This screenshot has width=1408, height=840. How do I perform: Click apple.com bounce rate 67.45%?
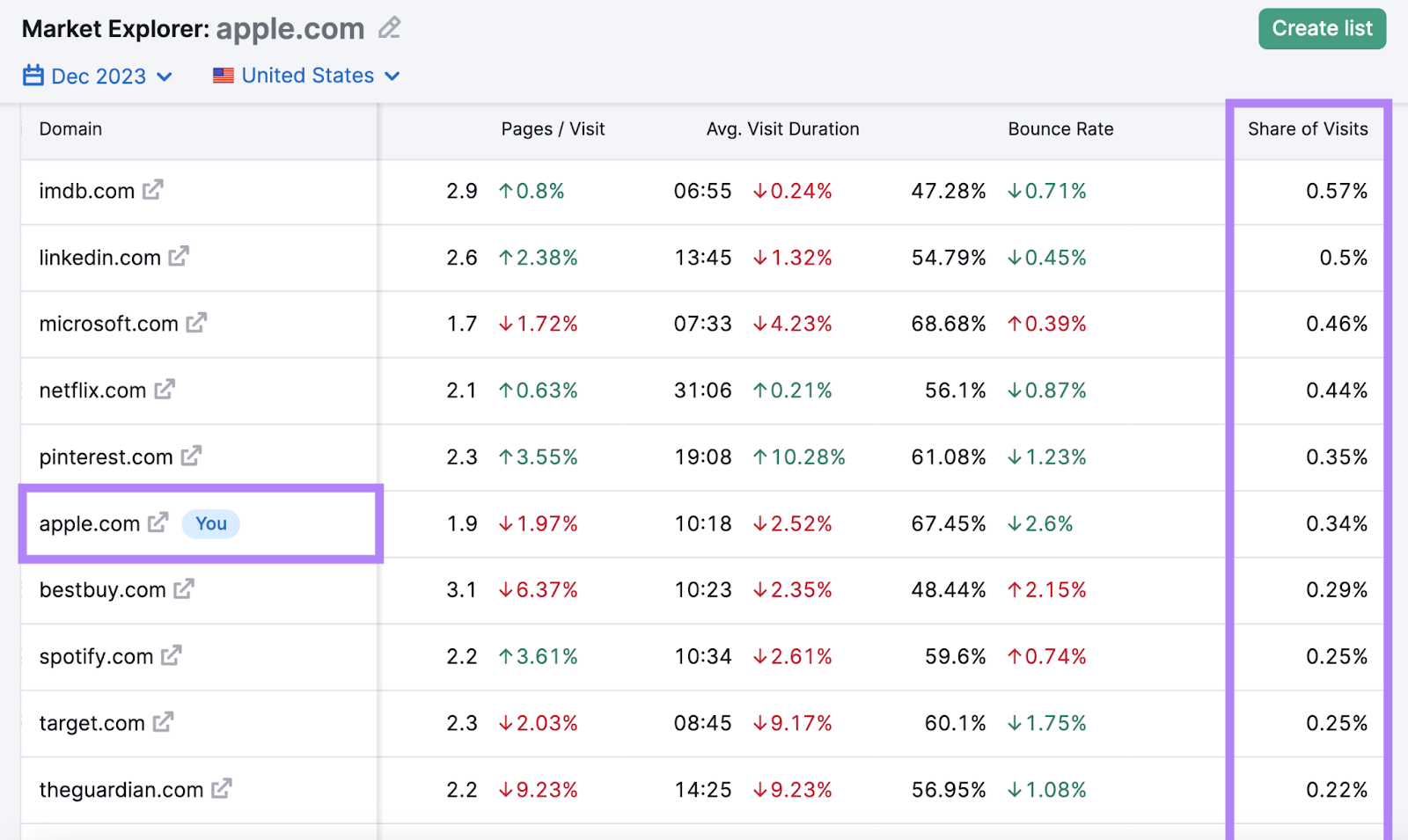[948, 524]
